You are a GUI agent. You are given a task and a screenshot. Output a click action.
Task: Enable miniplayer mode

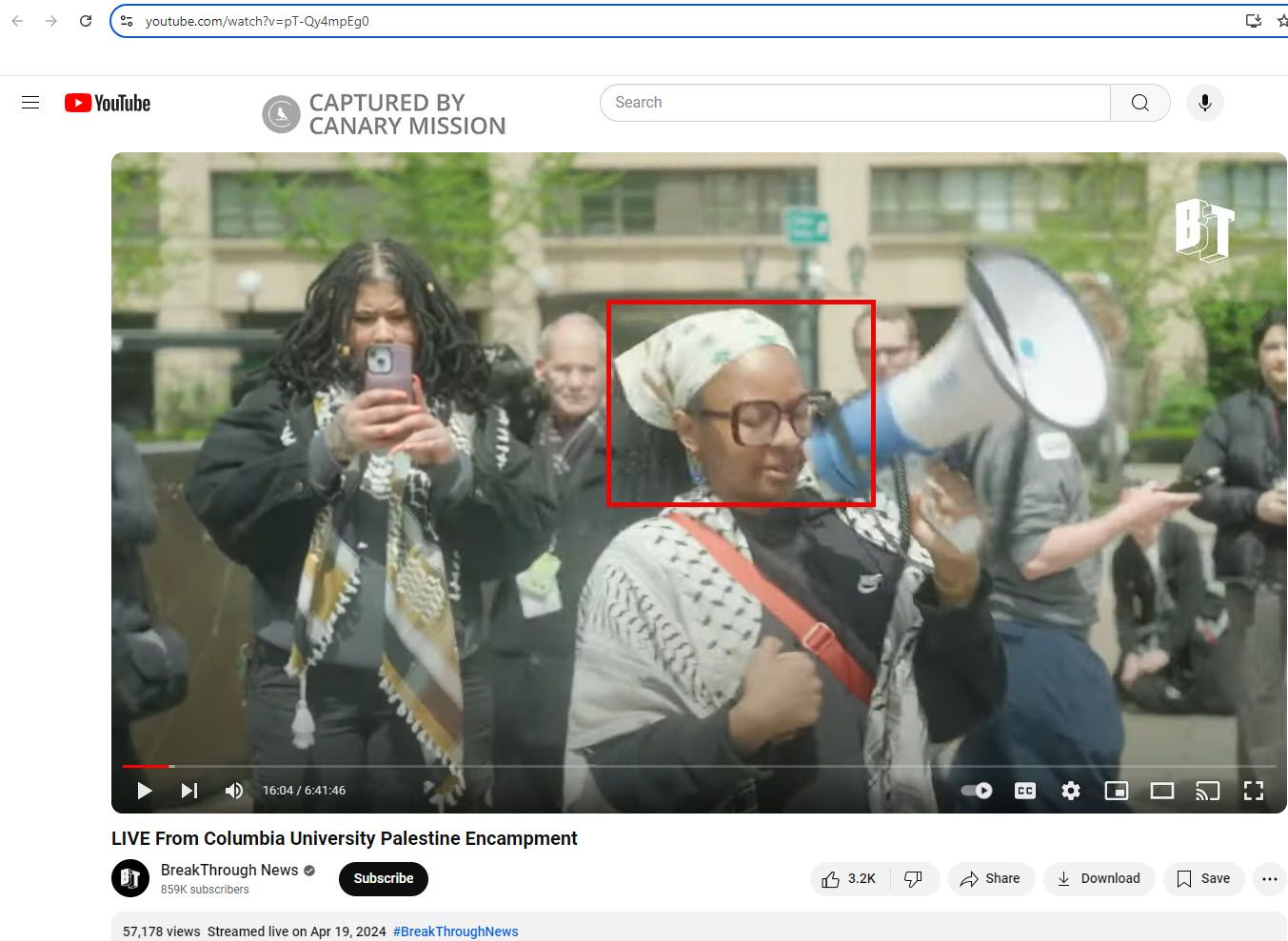1117,791
